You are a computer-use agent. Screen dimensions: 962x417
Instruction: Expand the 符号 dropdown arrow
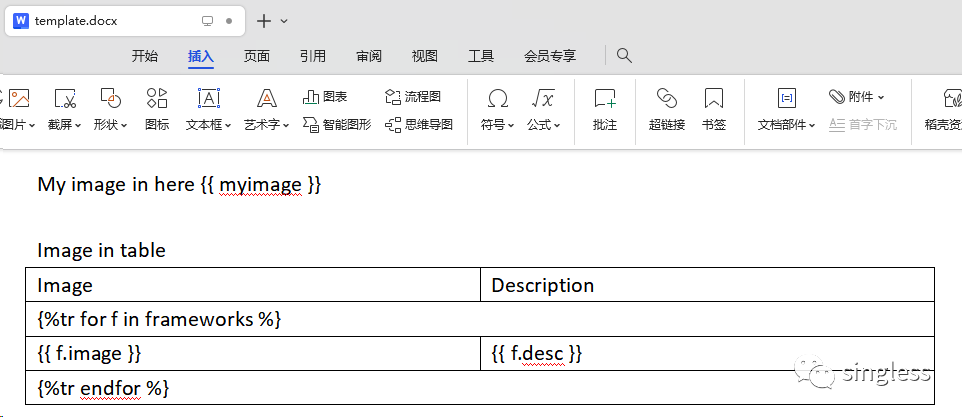(511, 126)
